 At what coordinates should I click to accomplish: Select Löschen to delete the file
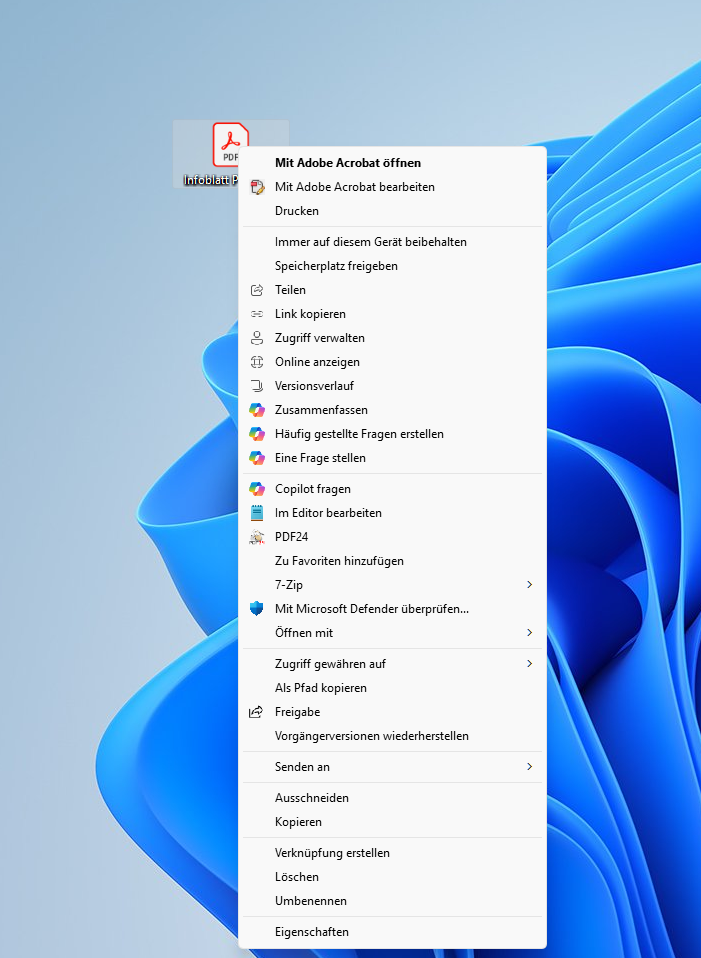[392, 877]
